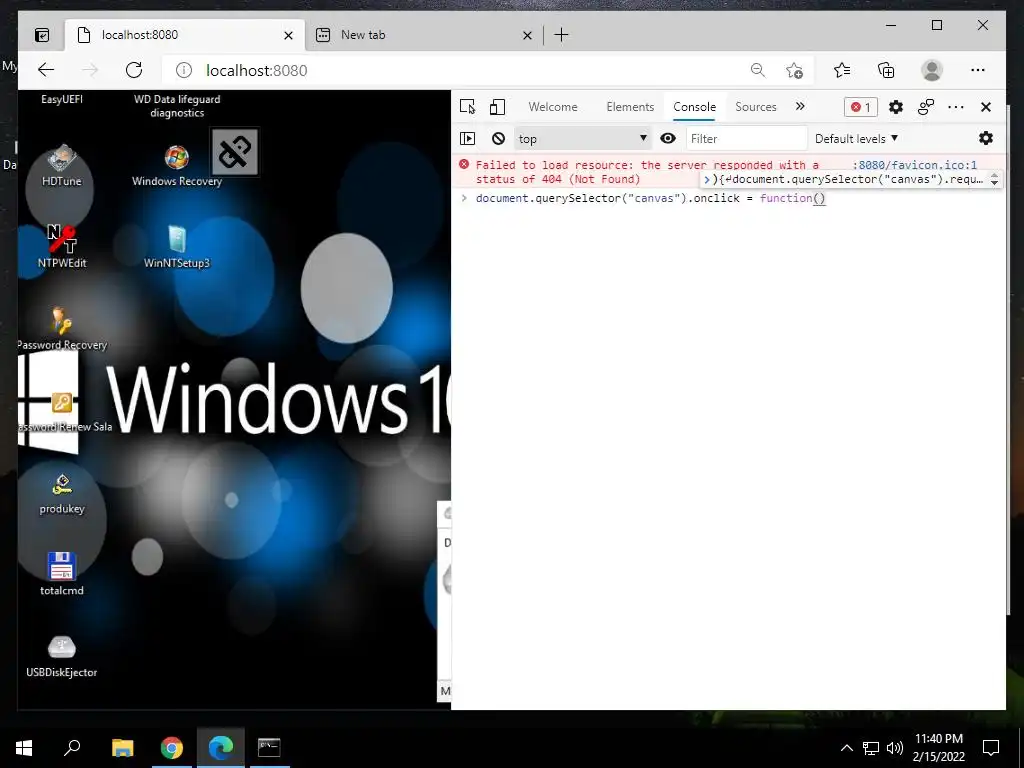Close the localhost:8080 tab
The height and width of the screenshot is (768, 1024).
pyautogui.click(x=288, y=35)
